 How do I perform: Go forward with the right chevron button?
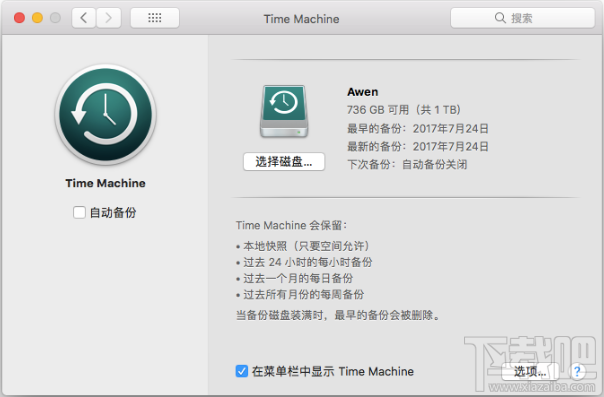pos(109,18)
